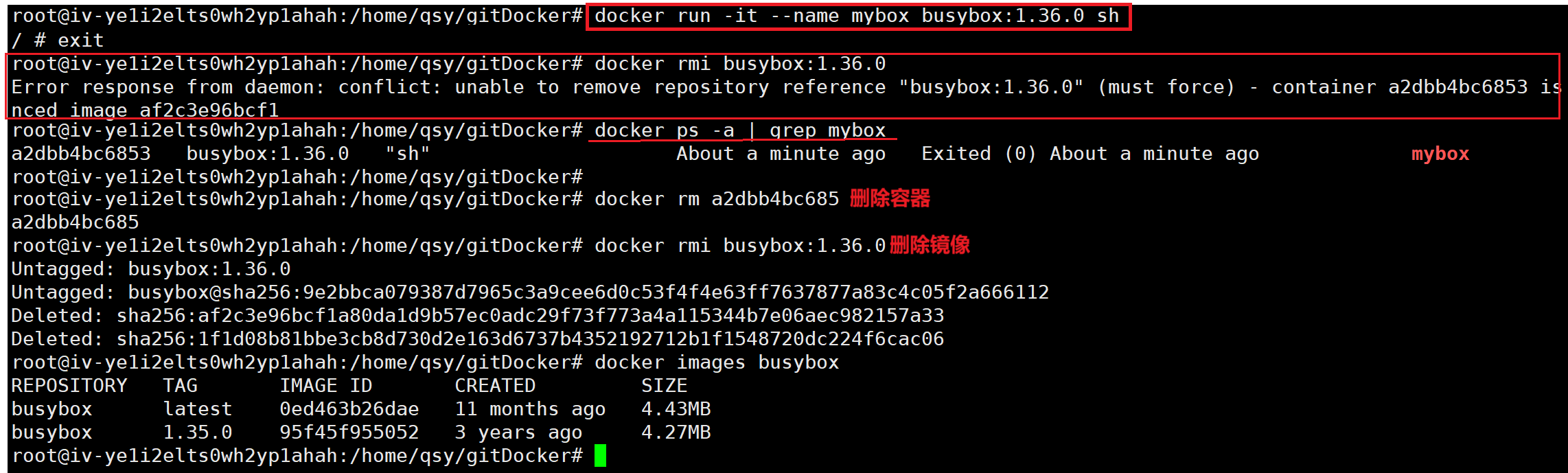1568x473 pixels.
Task: Click 'busybox:1.36.0' in the ps output row
Action: pyautogui.click(x=268, y=154)
